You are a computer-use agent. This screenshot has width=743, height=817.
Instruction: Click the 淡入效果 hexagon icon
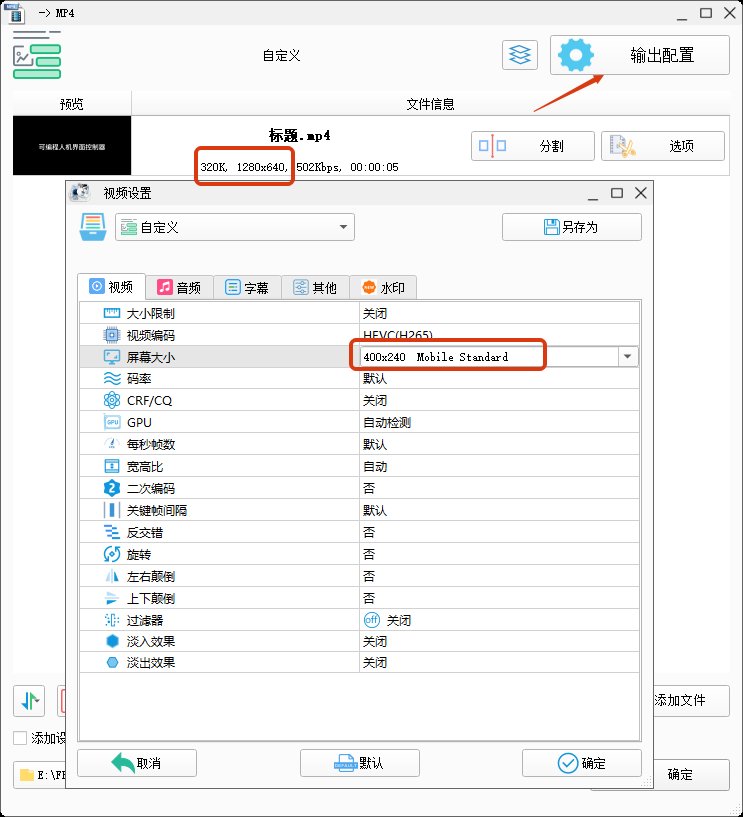(x=112, y=641)
